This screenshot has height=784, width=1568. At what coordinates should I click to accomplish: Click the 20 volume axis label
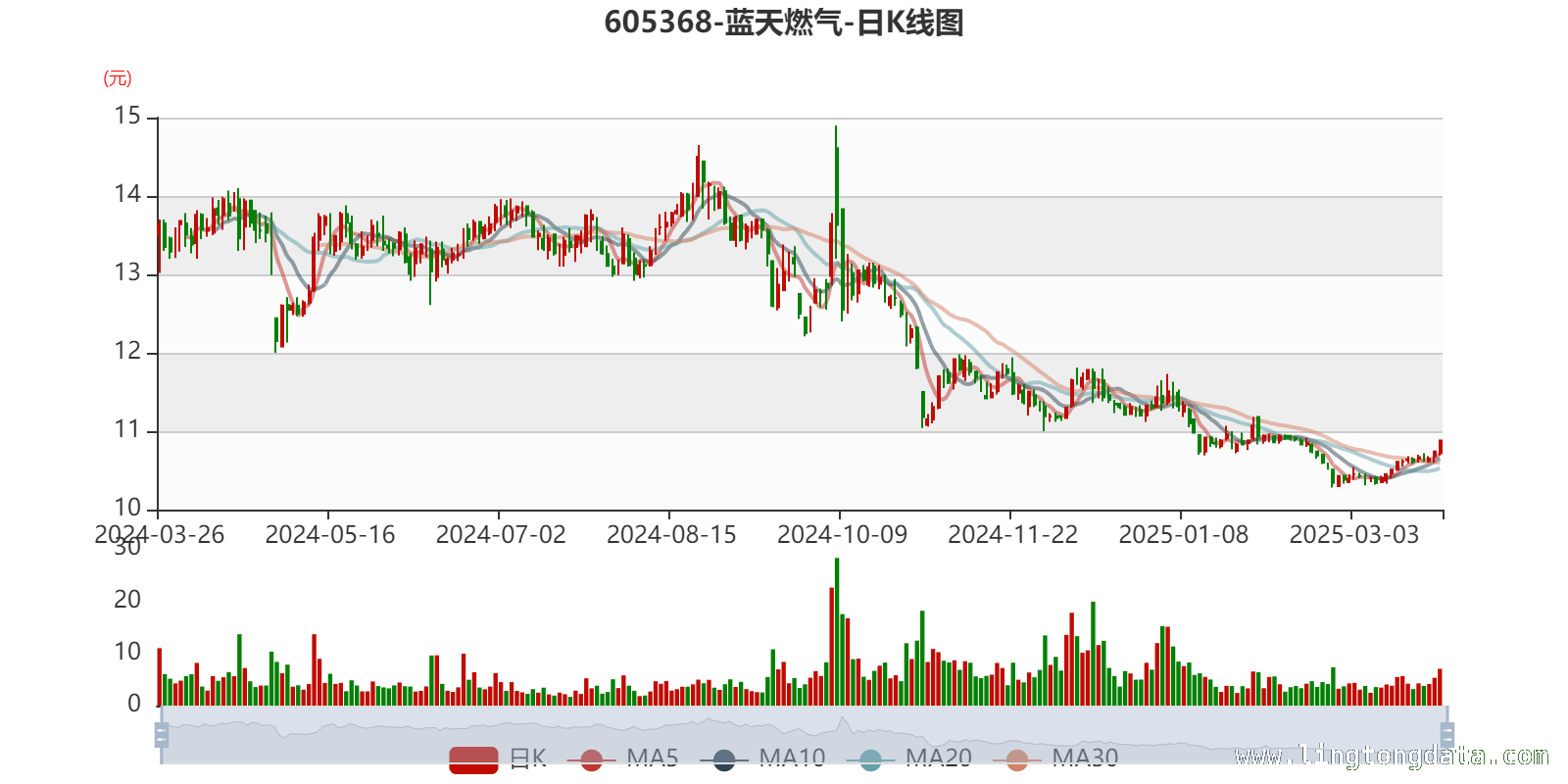127,600
